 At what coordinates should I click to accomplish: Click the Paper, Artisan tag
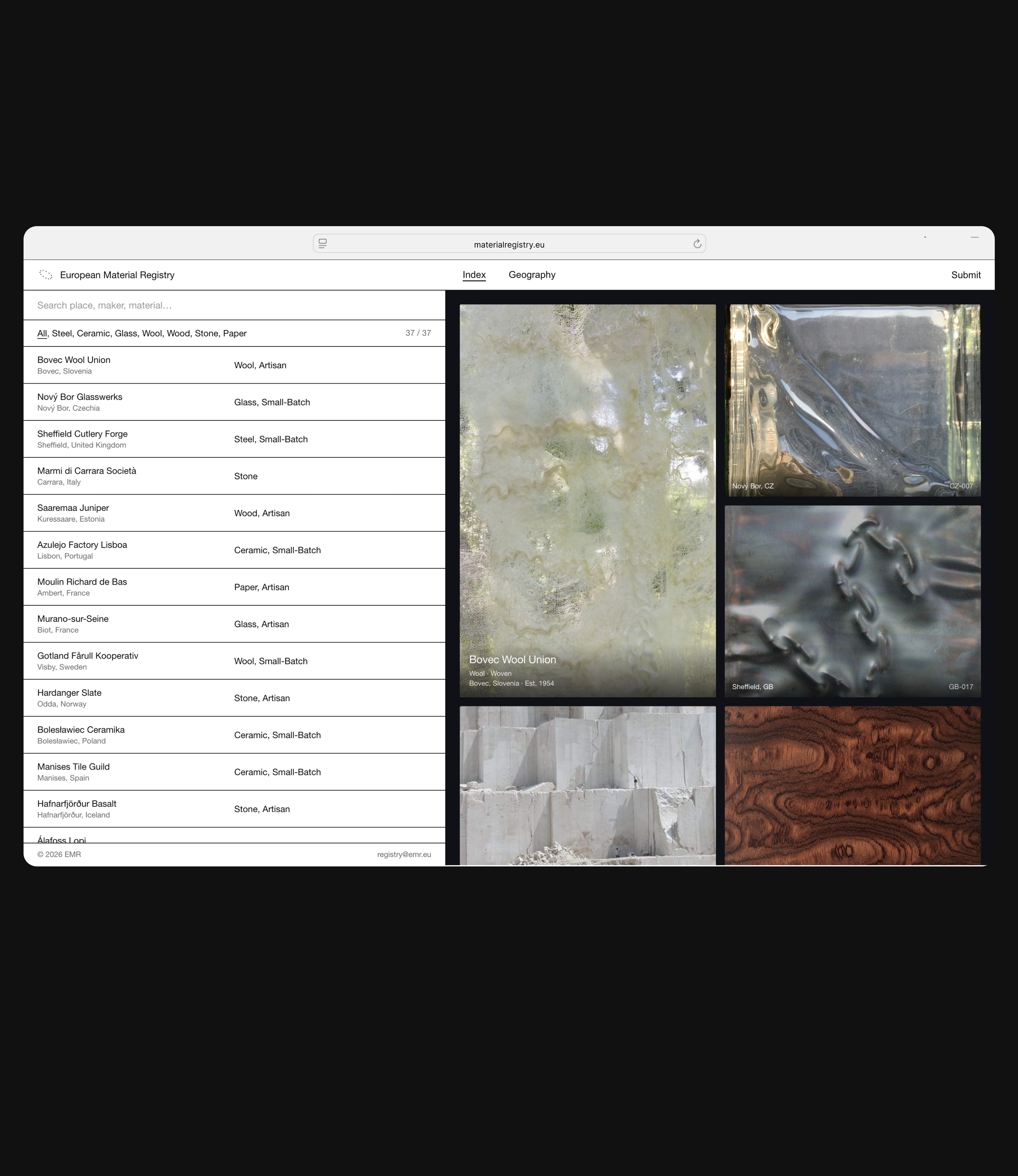pyautogui.click(x=262, y=587)
